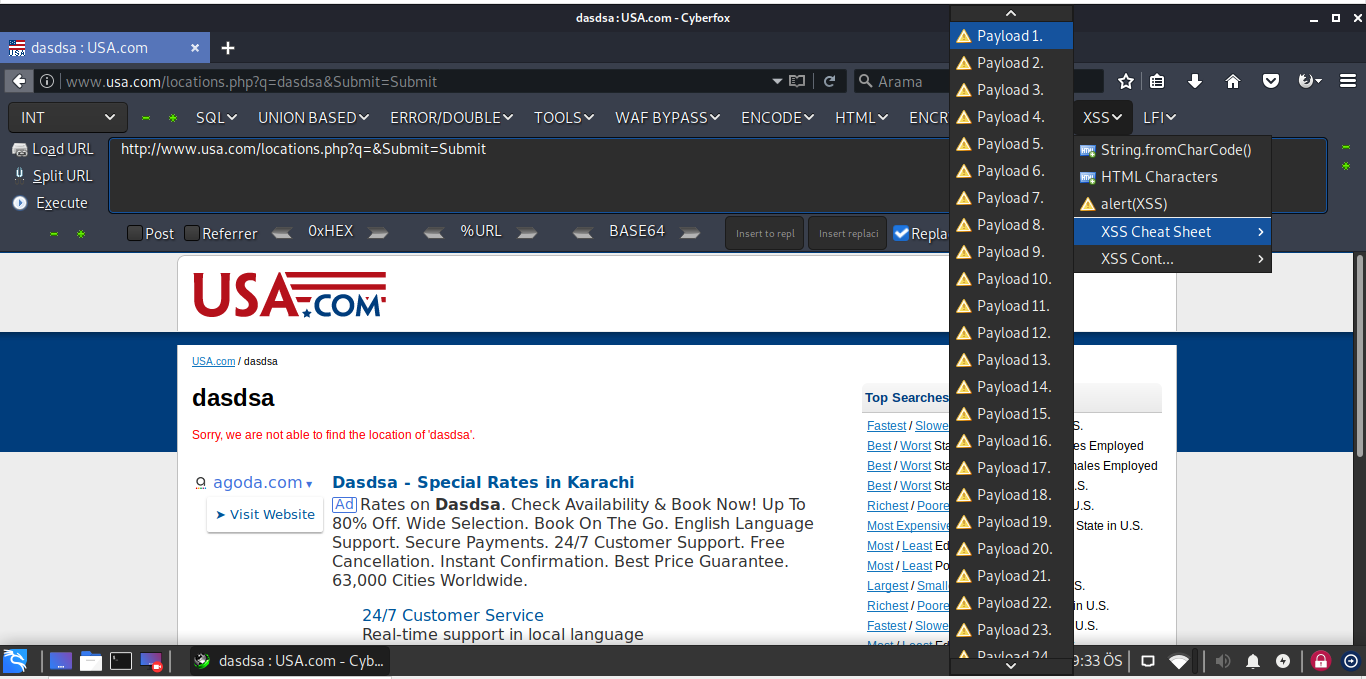Enable the Referrer checkbox
The image size is (1366, 679).
(x=192, y=233)
